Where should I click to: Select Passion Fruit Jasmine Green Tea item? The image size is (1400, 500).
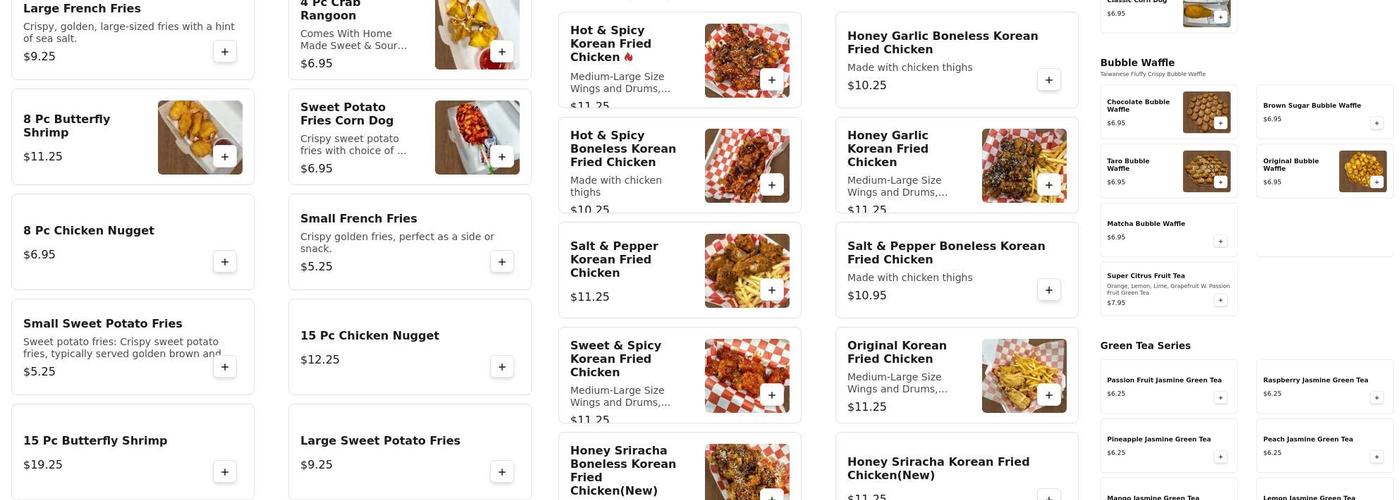tap(1165, 385)
